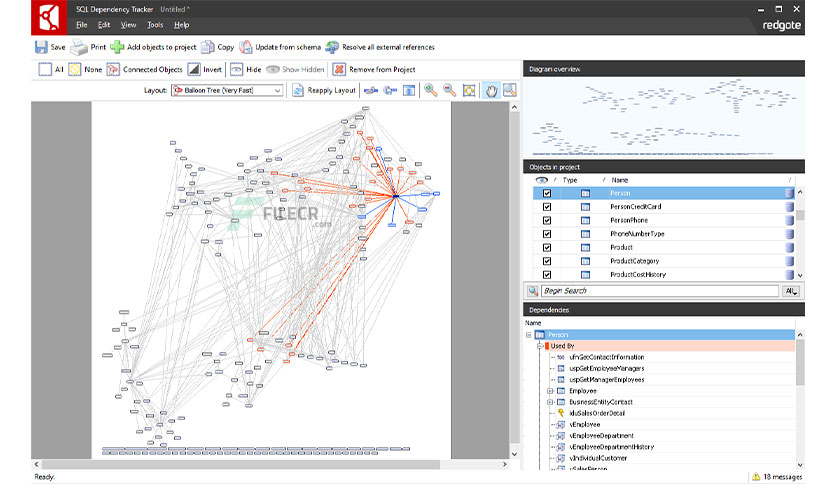Click the Select All square icon
The height and width of the screenshot is (484, 836).
click(x=45, y=69)
